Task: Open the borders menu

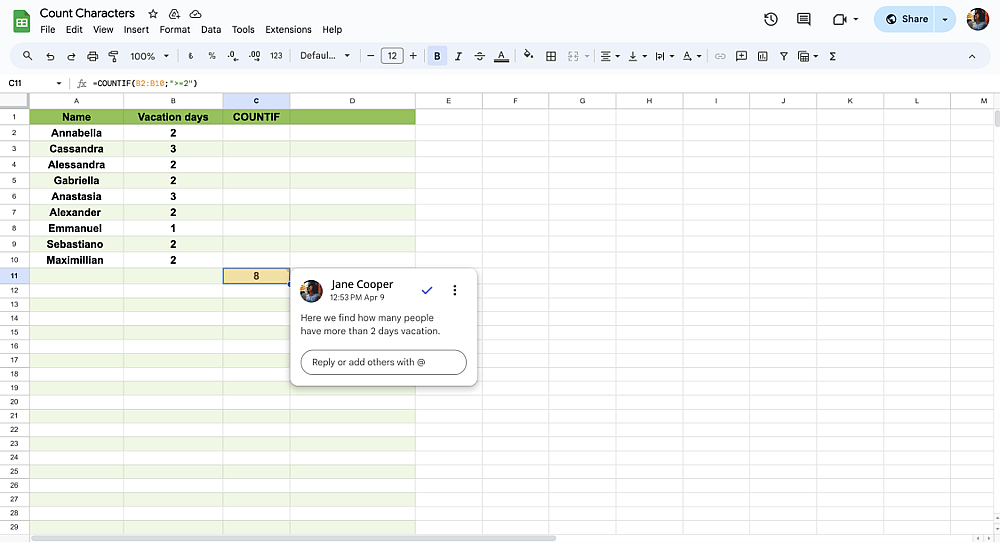Action: tap(551, 56)
